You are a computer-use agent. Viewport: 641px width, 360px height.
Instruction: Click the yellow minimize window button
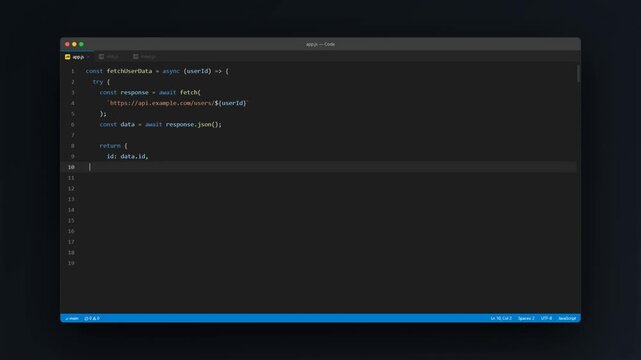pyautogui.click(x=74, y=44)
